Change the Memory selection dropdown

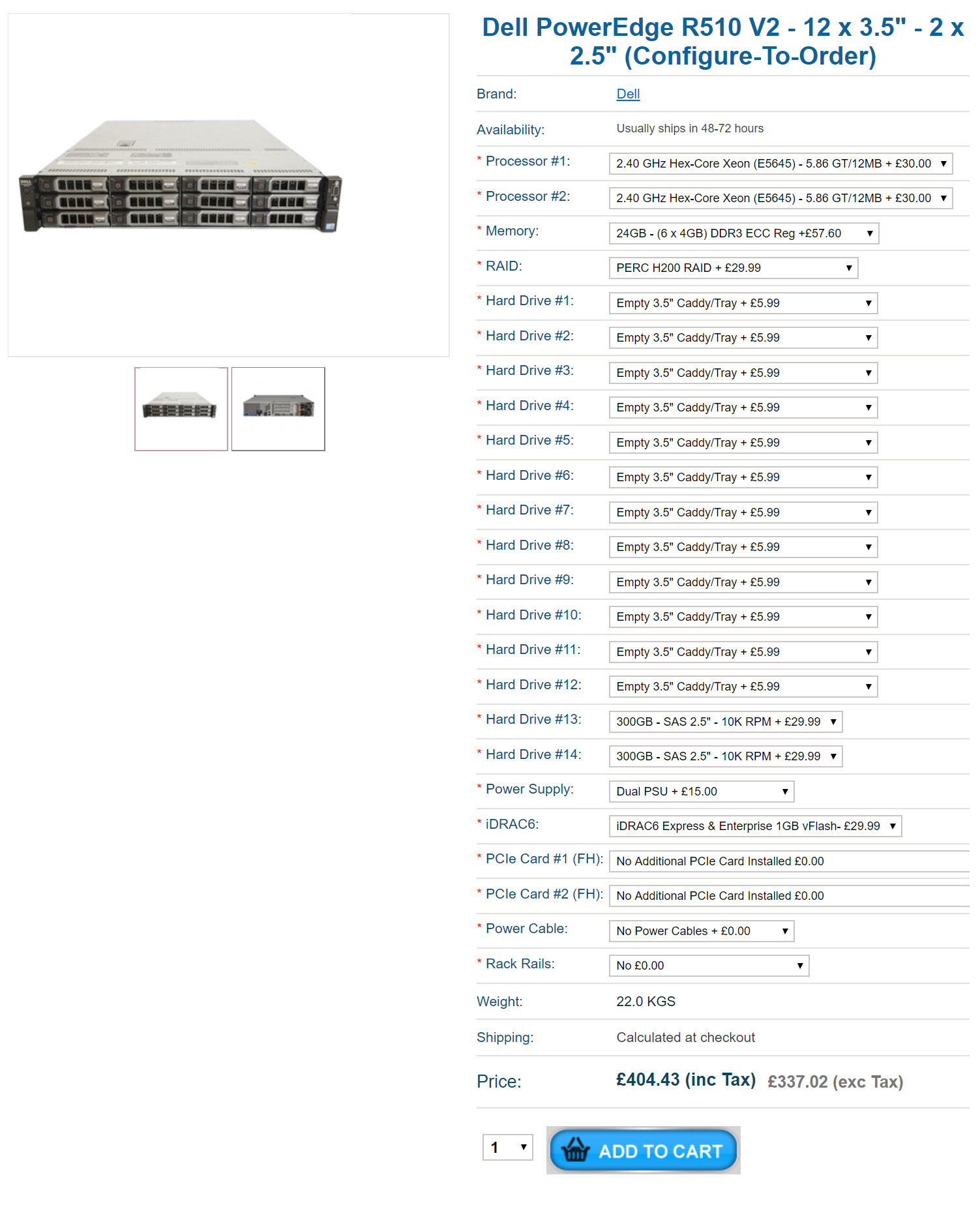(x=744, y=233)
